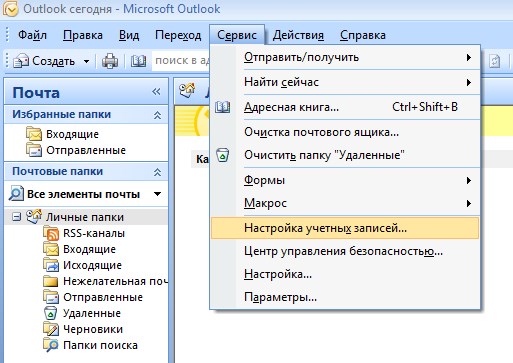The height and width of the screenshot is (363, 513).
Task: Click the address book search input field
Action: (x=181, y=61)
